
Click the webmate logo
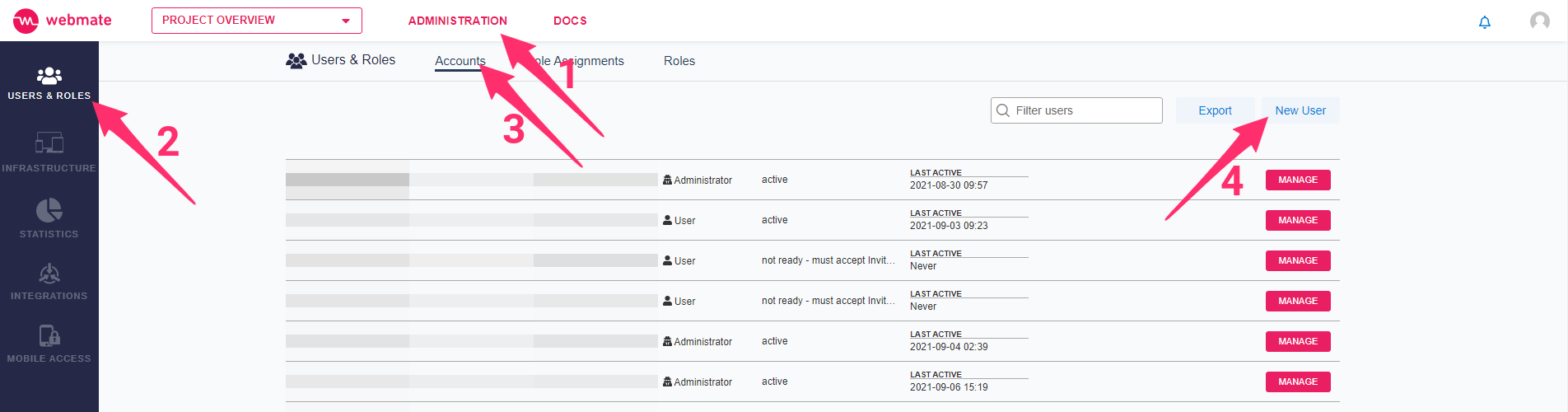point(63,21)
